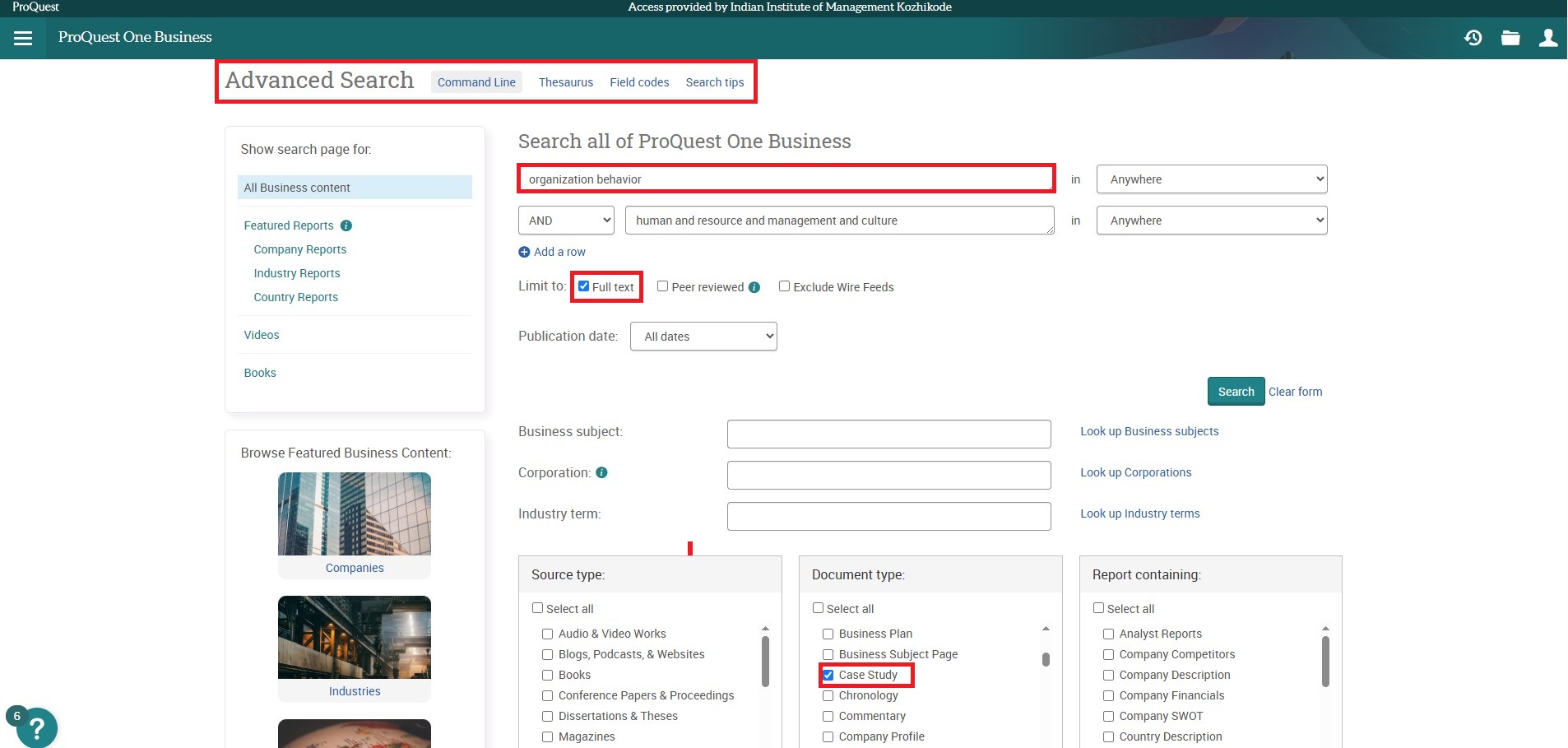This screenshot has width=1568, height=748.
Task: Click the user account profile icon
Action: click(1547, 38)
